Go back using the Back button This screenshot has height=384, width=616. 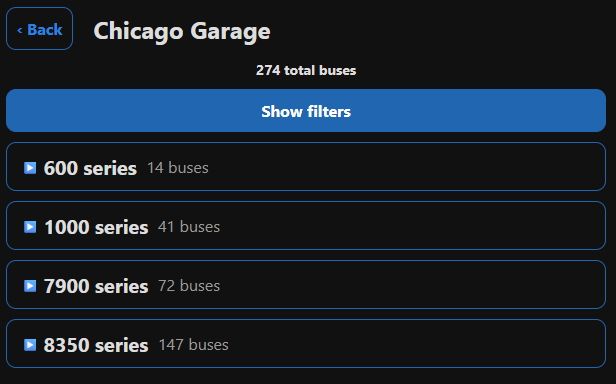click(39, 29)
